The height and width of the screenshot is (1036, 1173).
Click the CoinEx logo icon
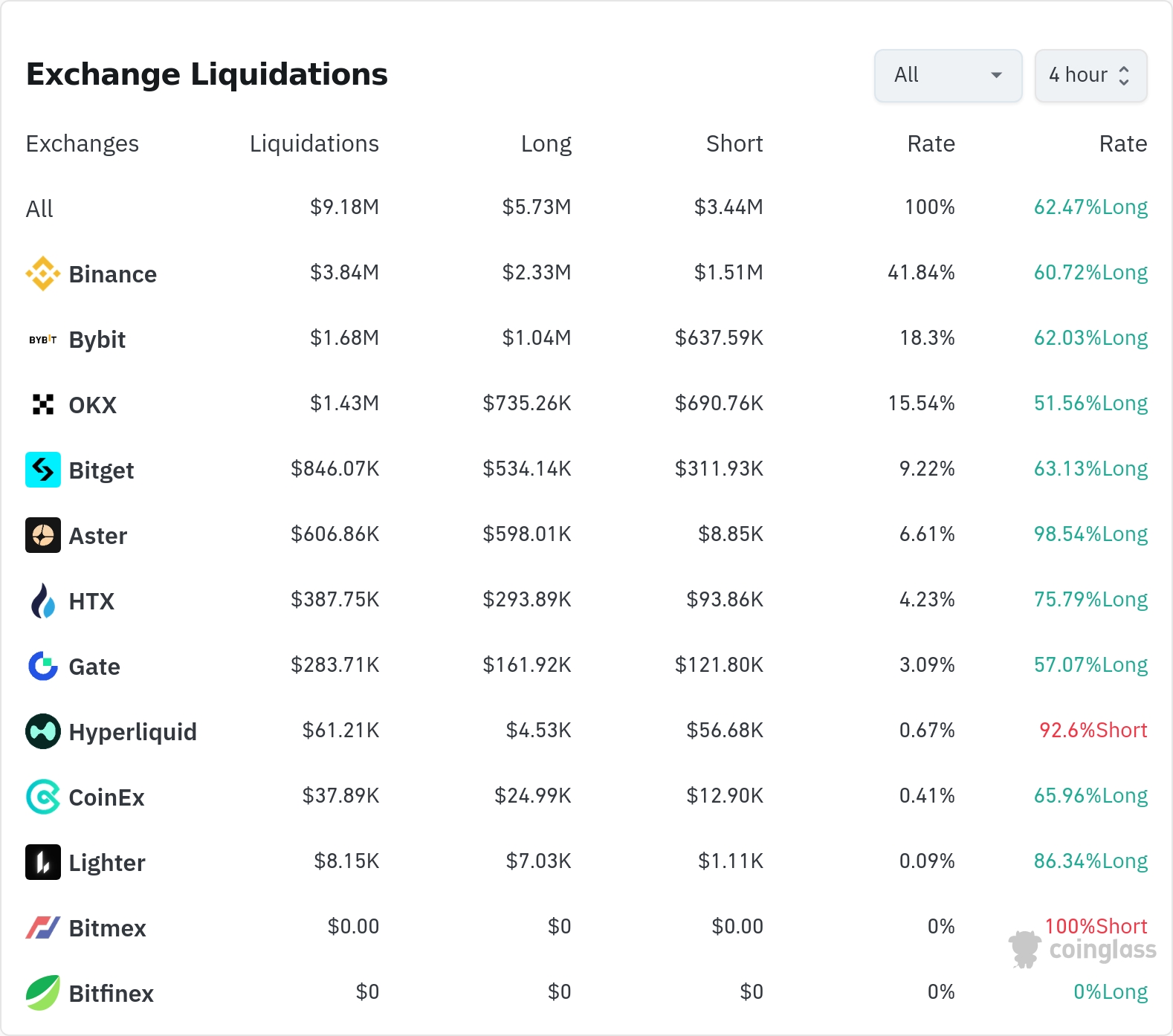[43, 797]
